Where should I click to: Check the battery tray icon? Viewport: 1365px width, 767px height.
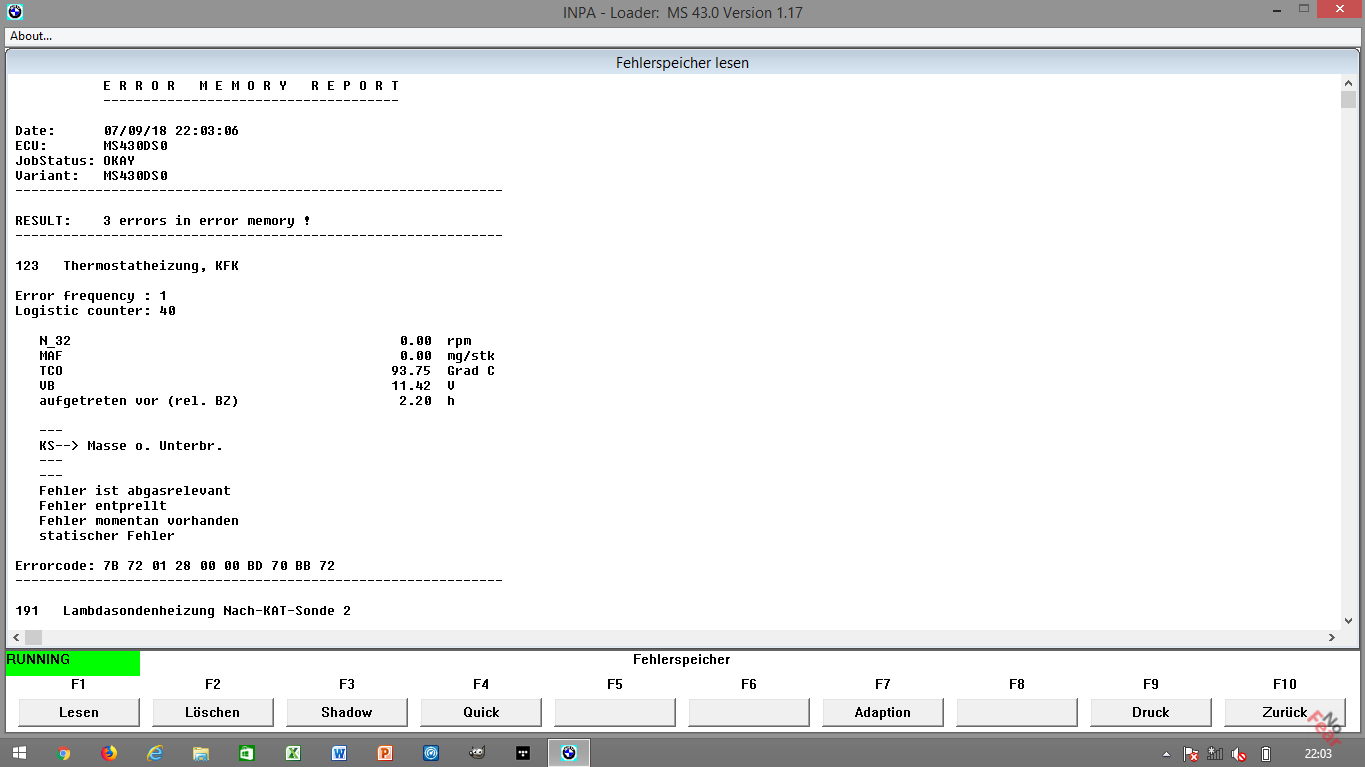point(1266,754)
